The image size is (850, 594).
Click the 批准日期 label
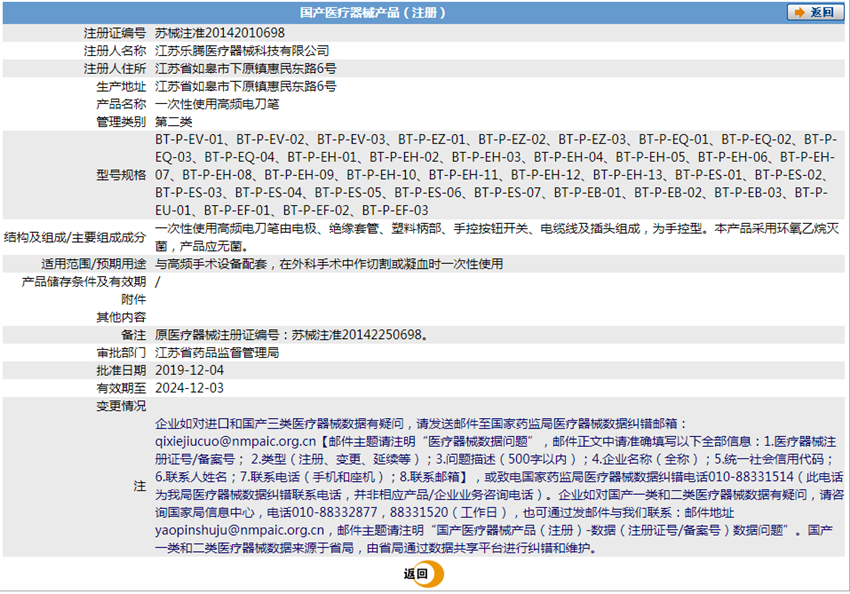(x=121, y=370)
